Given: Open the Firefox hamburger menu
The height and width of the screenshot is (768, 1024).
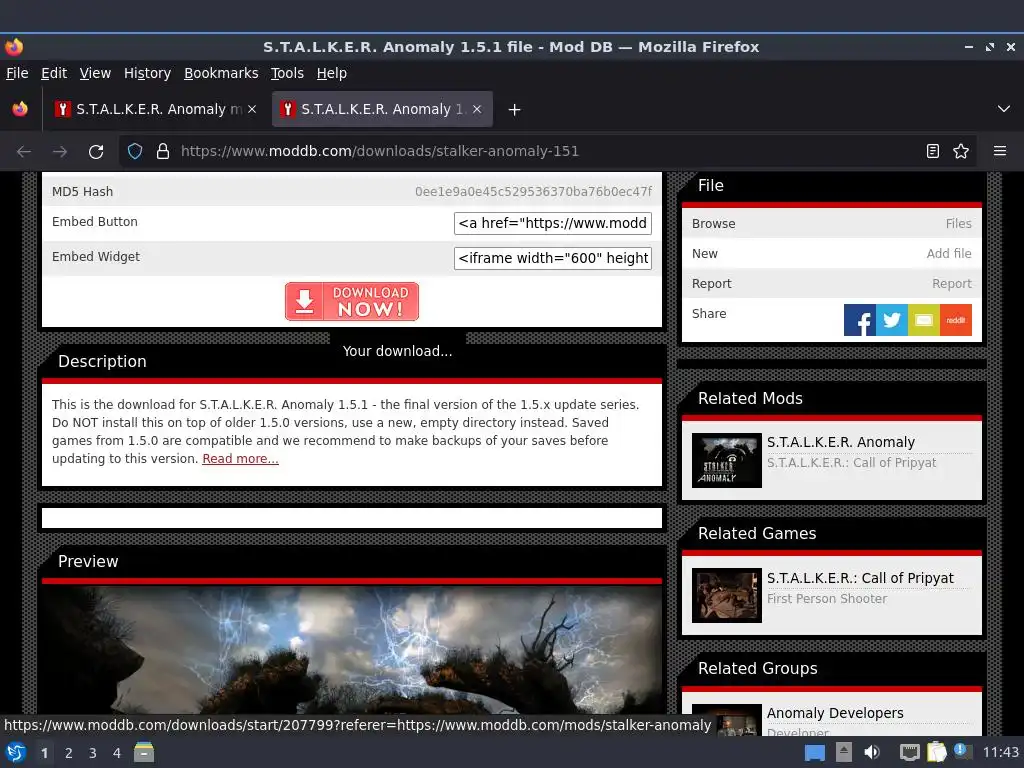Looking at the screenshot, I should click(x=1000, y=152).
